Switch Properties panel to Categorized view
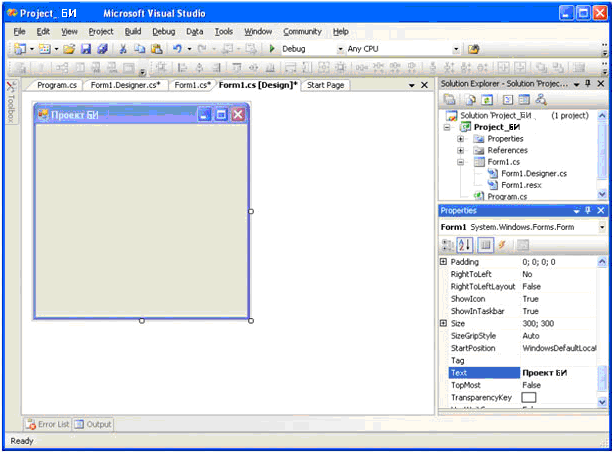Screen dimensions: 612x452 (x=447, y=245)
